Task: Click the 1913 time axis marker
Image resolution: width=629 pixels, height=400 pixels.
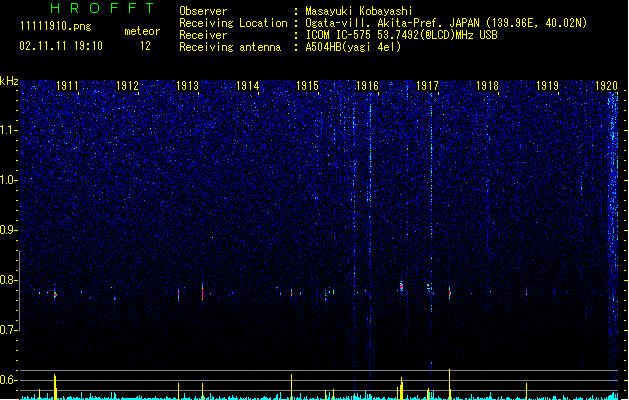Action: point(187,85)
